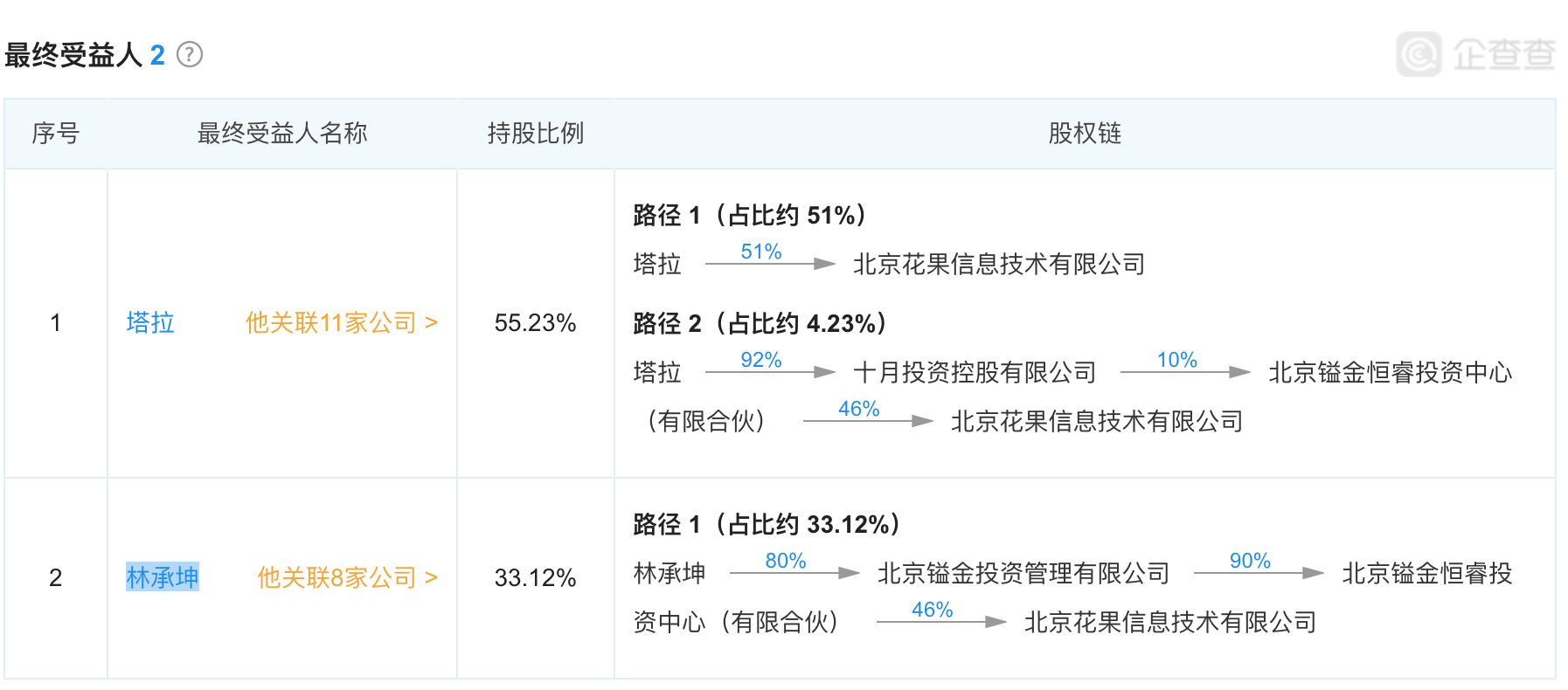Click the 企查查 watermark logo

coord(1475,54)
